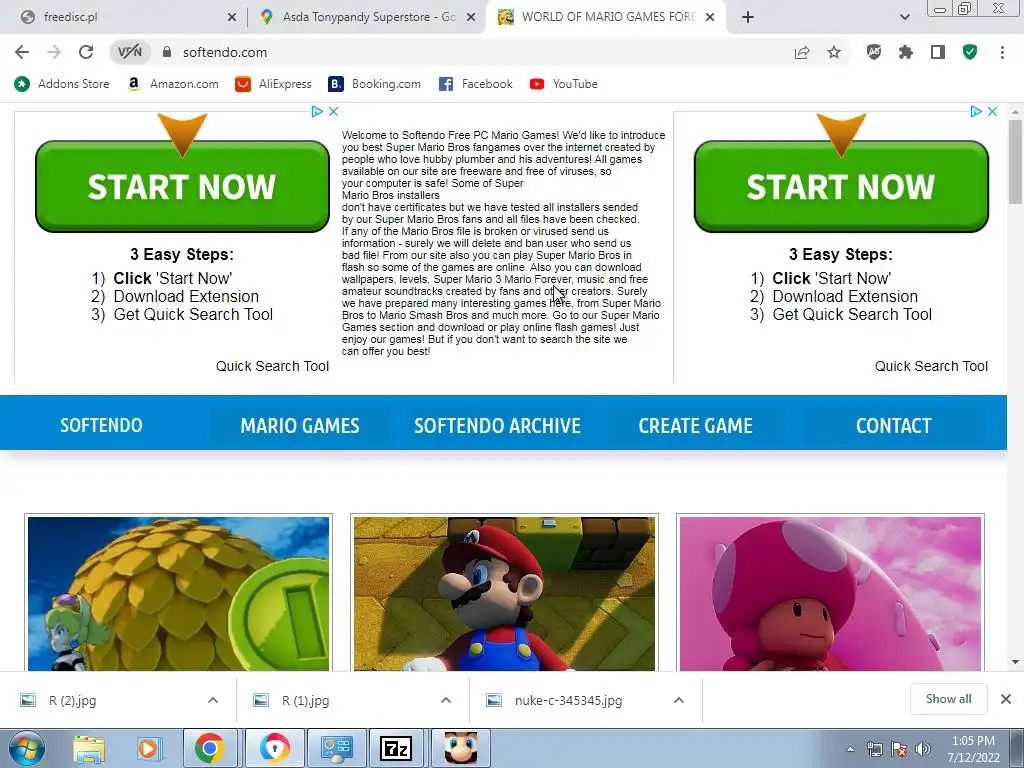Image resolution: width=1024 pixels, height=768 pixels.
Task: Open the CONTACT menu item
Action: pyautogui.click(x=893, y=426)
